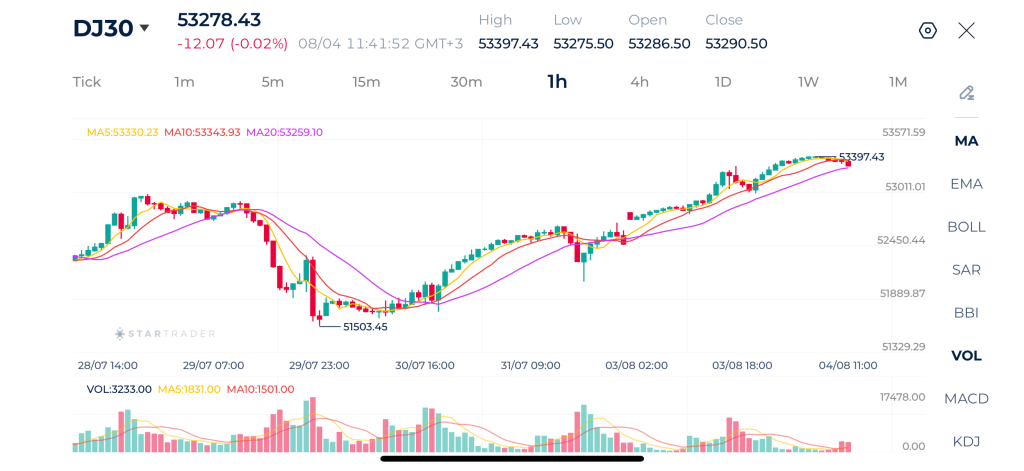1024x471 pixels.
Task: Click the 51503.45 low price marker
Action: pos(365,327)
